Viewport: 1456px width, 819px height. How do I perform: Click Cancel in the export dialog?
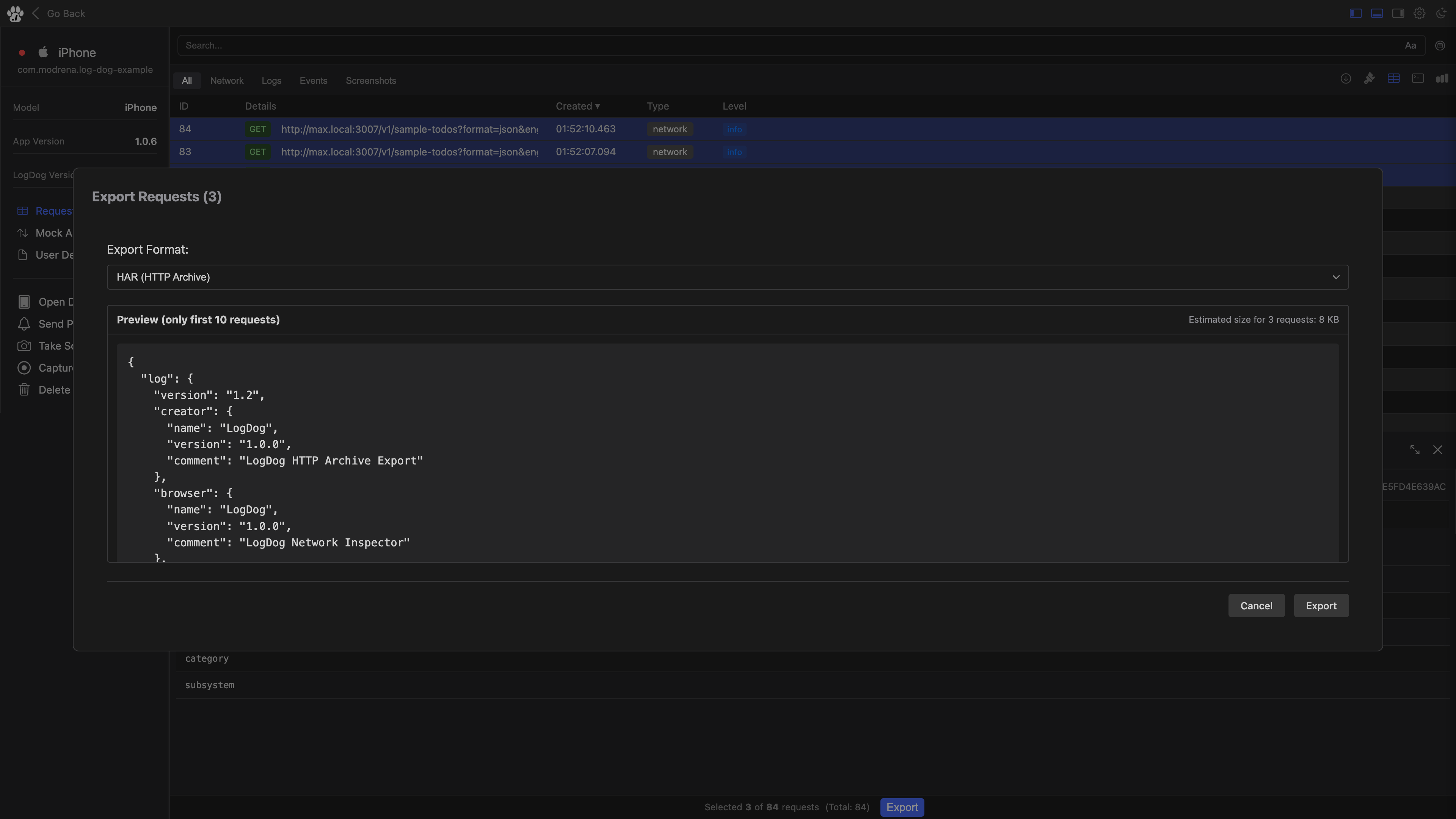1256,606
